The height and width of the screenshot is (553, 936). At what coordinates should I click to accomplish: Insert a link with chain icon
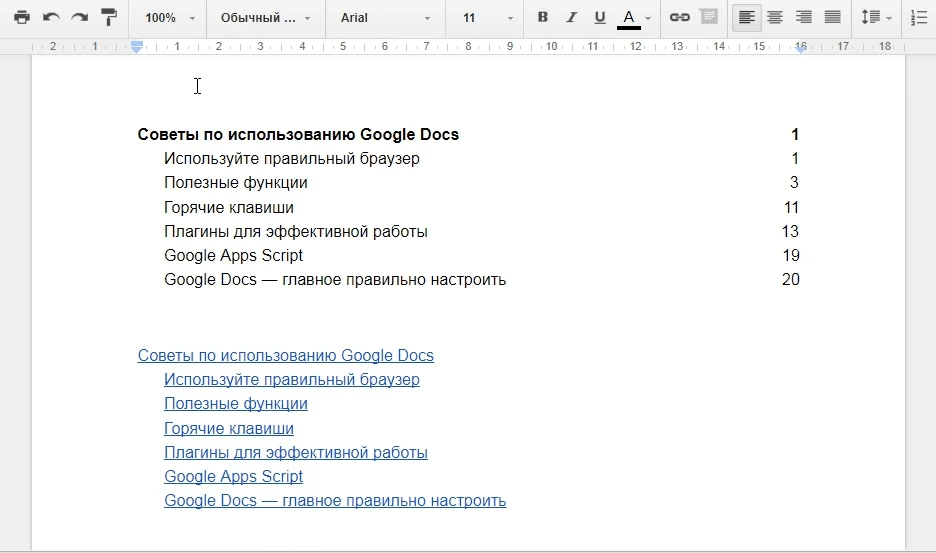680,18
